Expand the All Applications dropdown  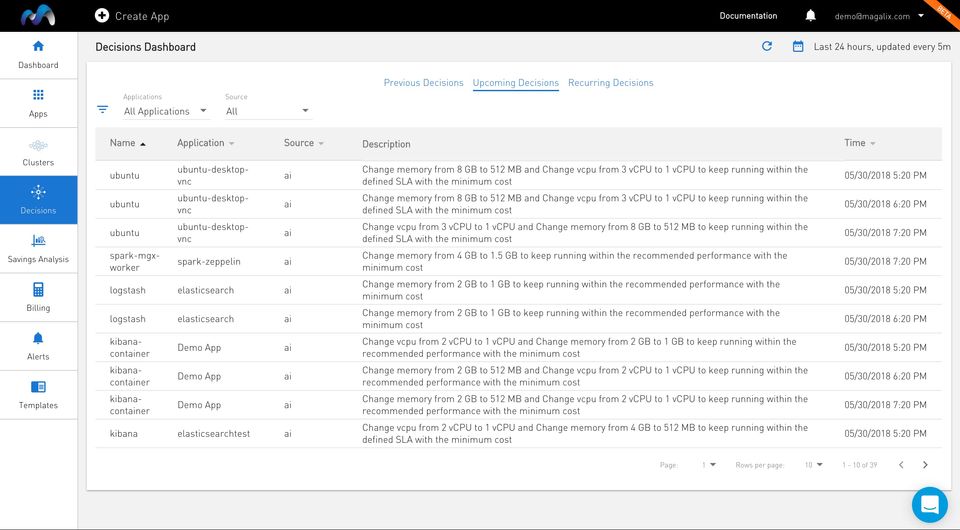tap(165, 111)
